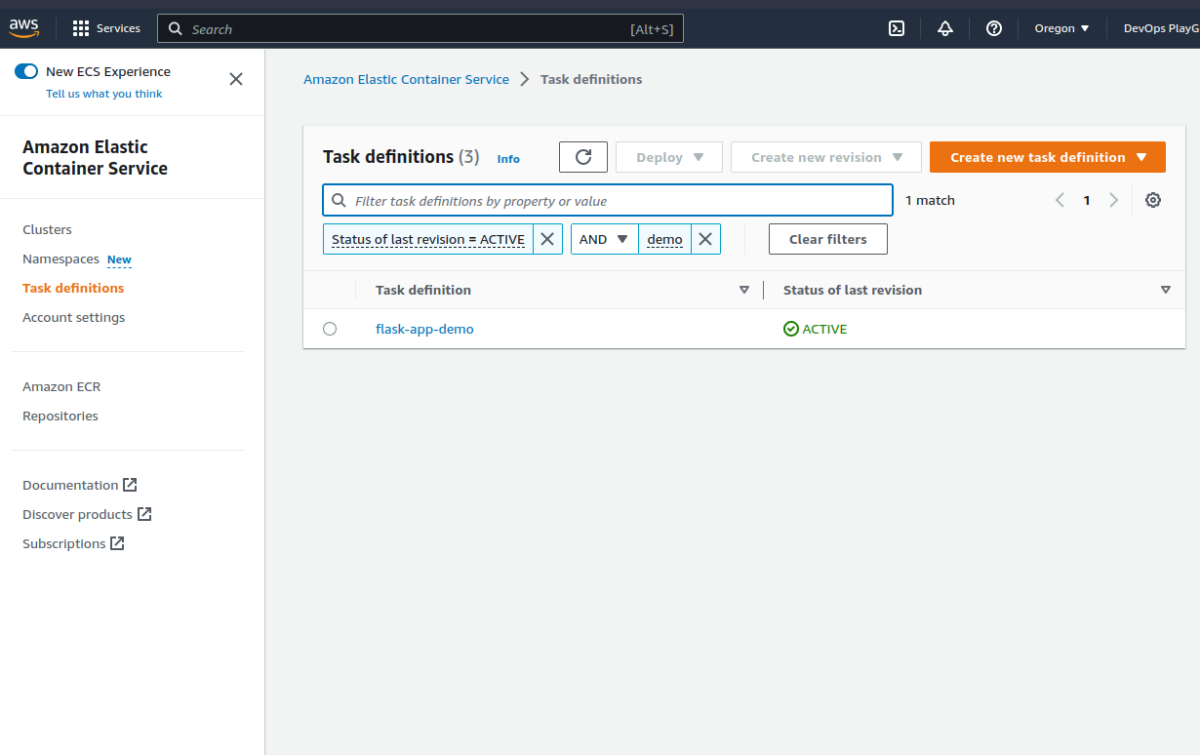Open Repositories in the sidebar
Viewport: 1200px width, 755px height.
click(x=60, y=416)
